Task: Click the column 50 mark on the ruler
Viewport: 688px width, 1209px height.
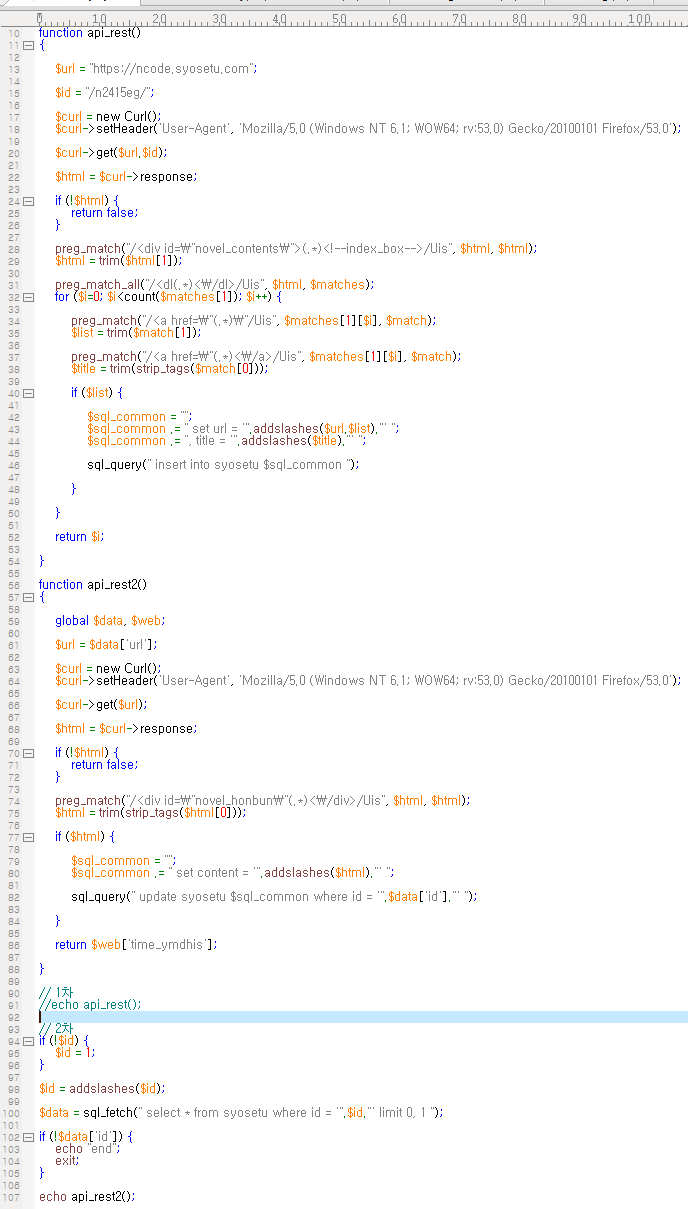Action: click(338, 18)
